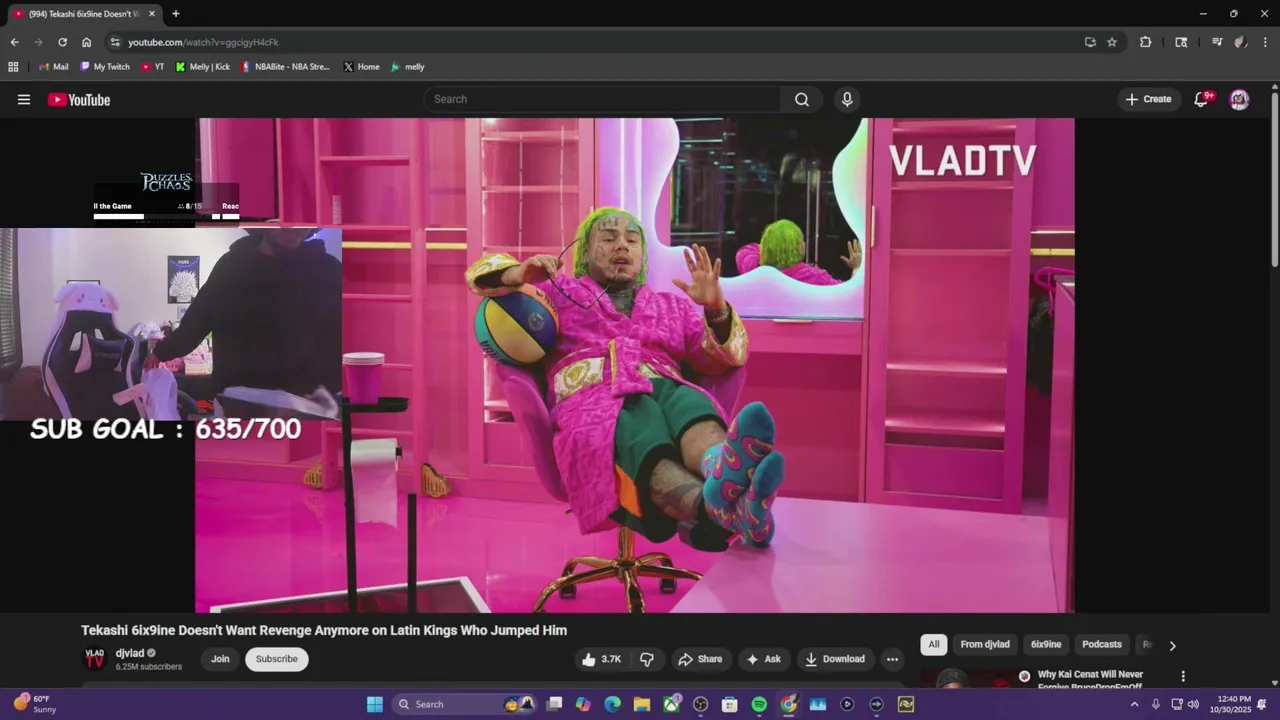
Task: Show hidden system tray icons
Action: point(1134,704)
